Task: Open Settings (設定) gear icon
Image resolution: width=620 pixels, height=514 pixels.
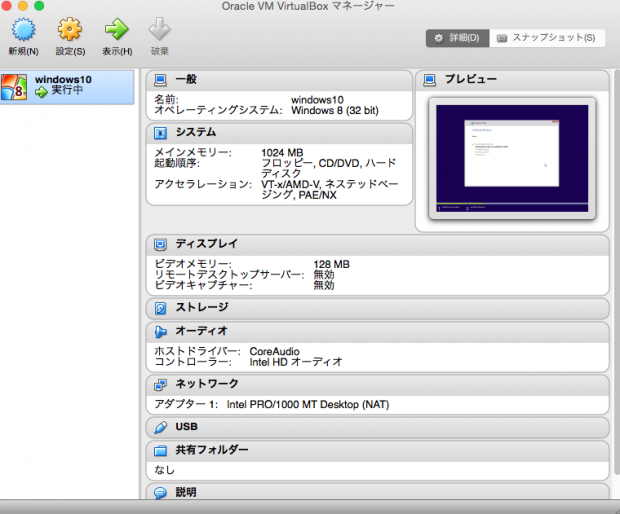Action: click(70, 29)
